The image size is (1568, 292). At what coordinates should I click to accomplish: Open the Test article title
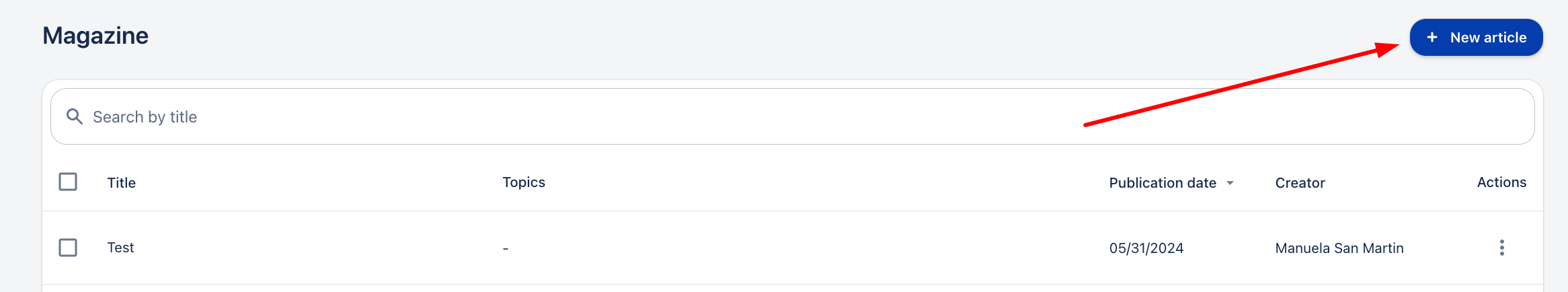pyautogui.click(x=121, y=248)
